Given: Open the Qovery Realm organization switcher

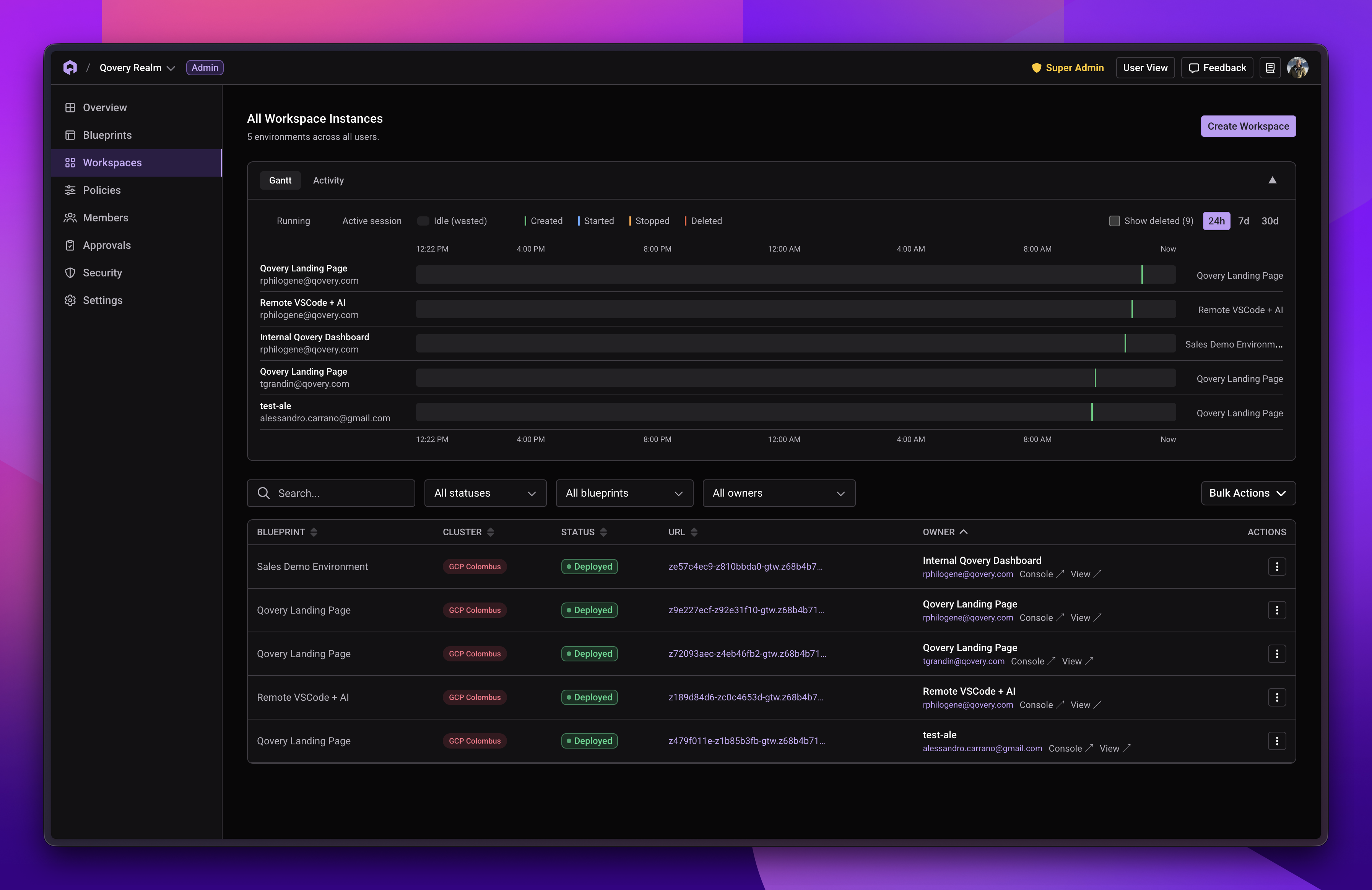Looking at the screenshot, I should (x=137, y=67).
